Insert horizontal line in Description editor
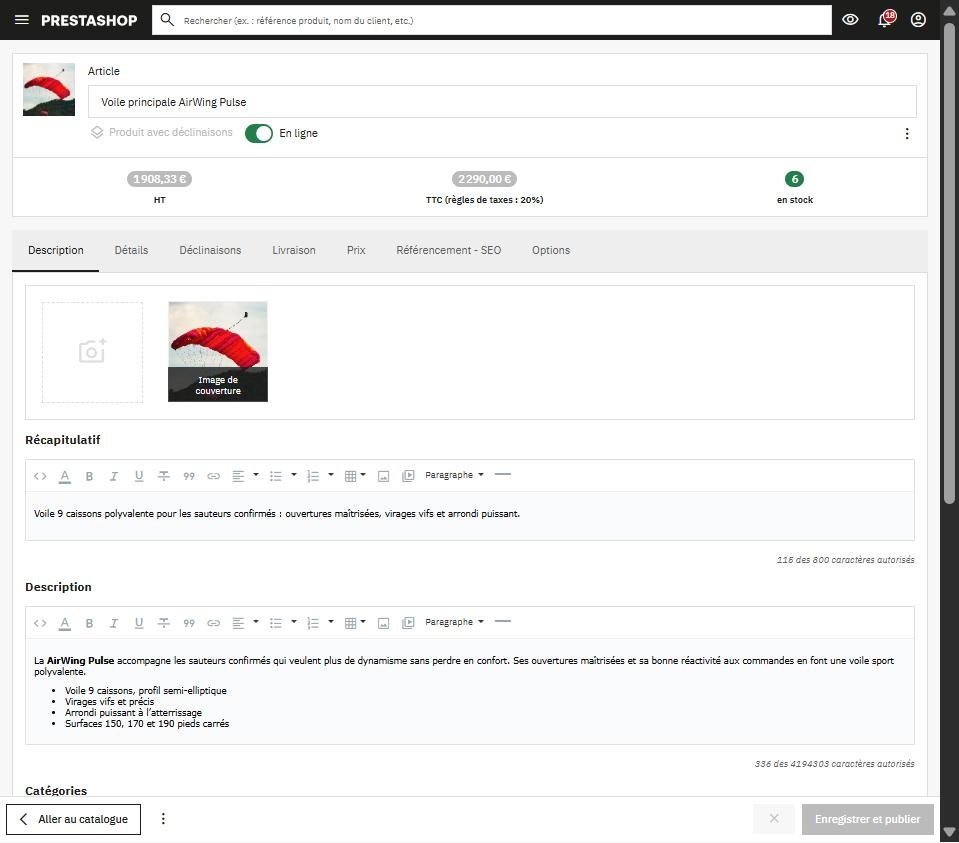959x843 pixels. tap(503, 622)
